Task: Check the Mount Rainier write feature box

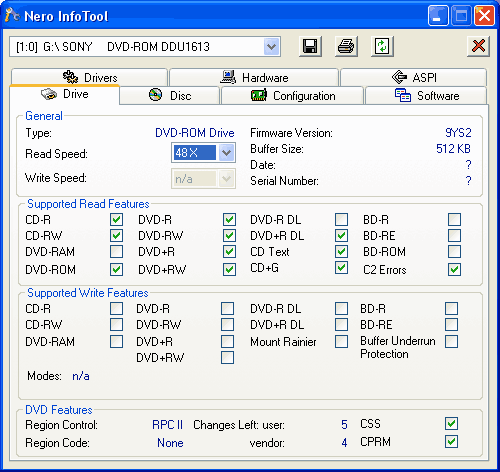Action: [341, 341]
